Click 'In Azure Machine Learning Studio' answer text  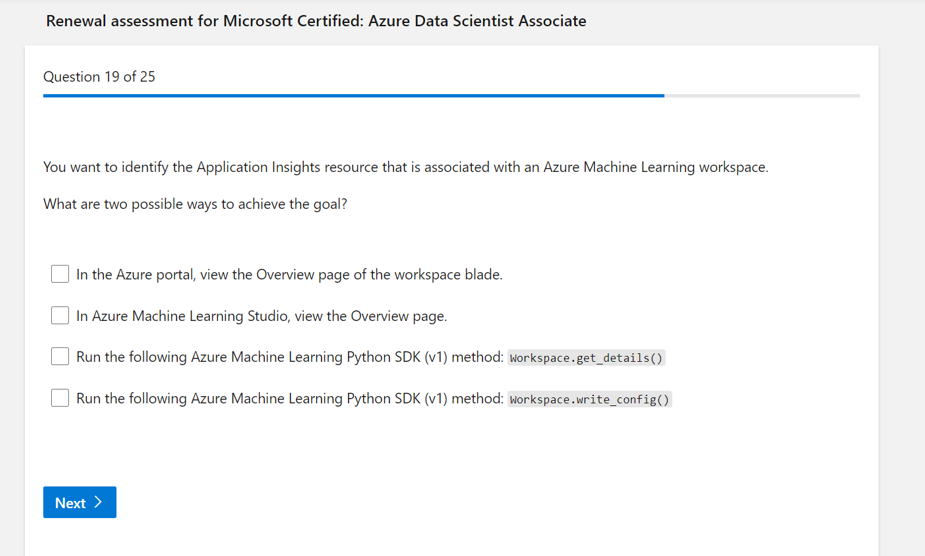pos(261,316)
